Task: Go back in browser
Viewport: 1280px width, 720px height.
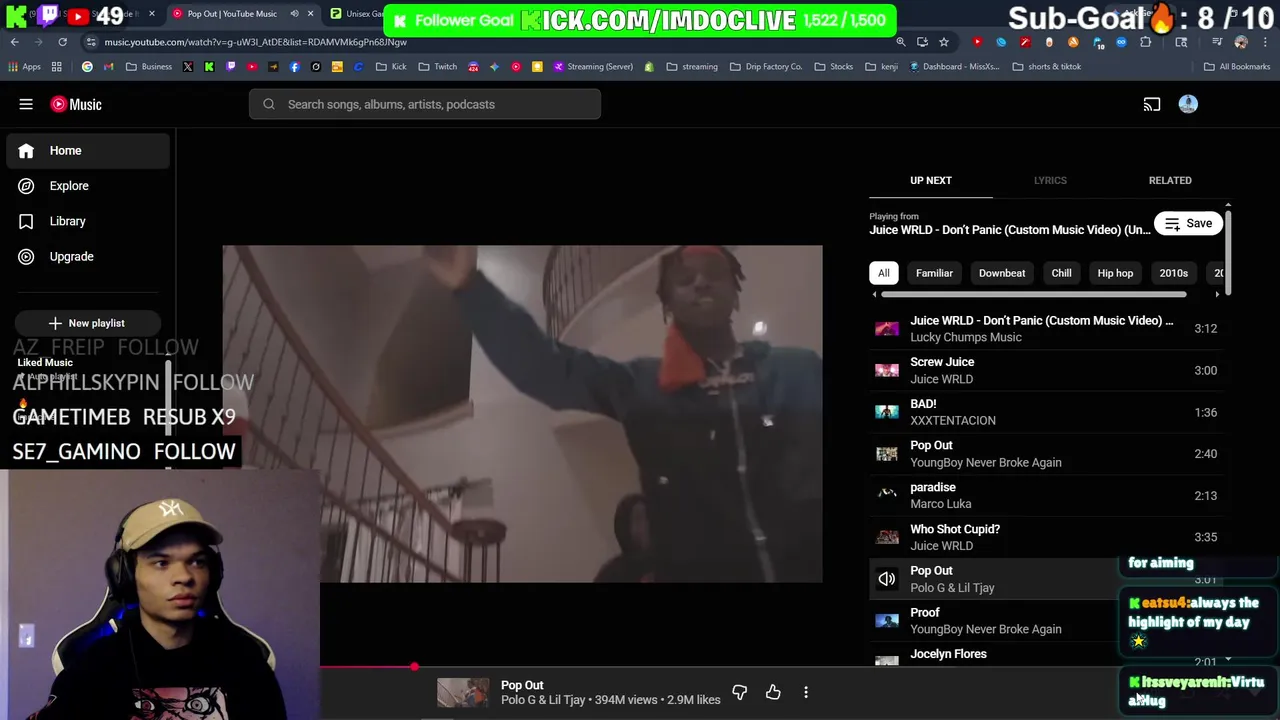Action: coord(15,42)
